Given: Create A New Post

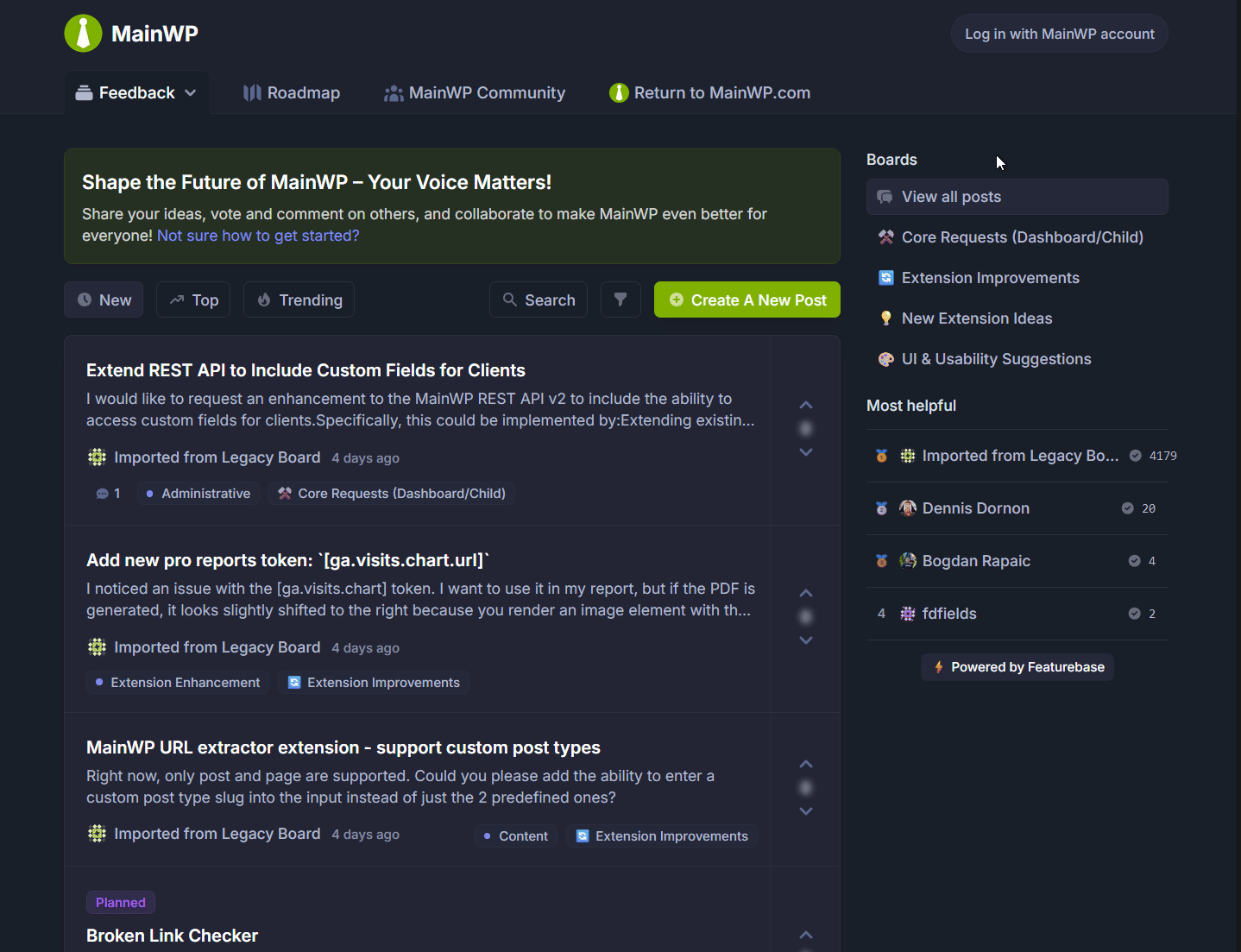Looking at the screenshot, I should point(747,299).
